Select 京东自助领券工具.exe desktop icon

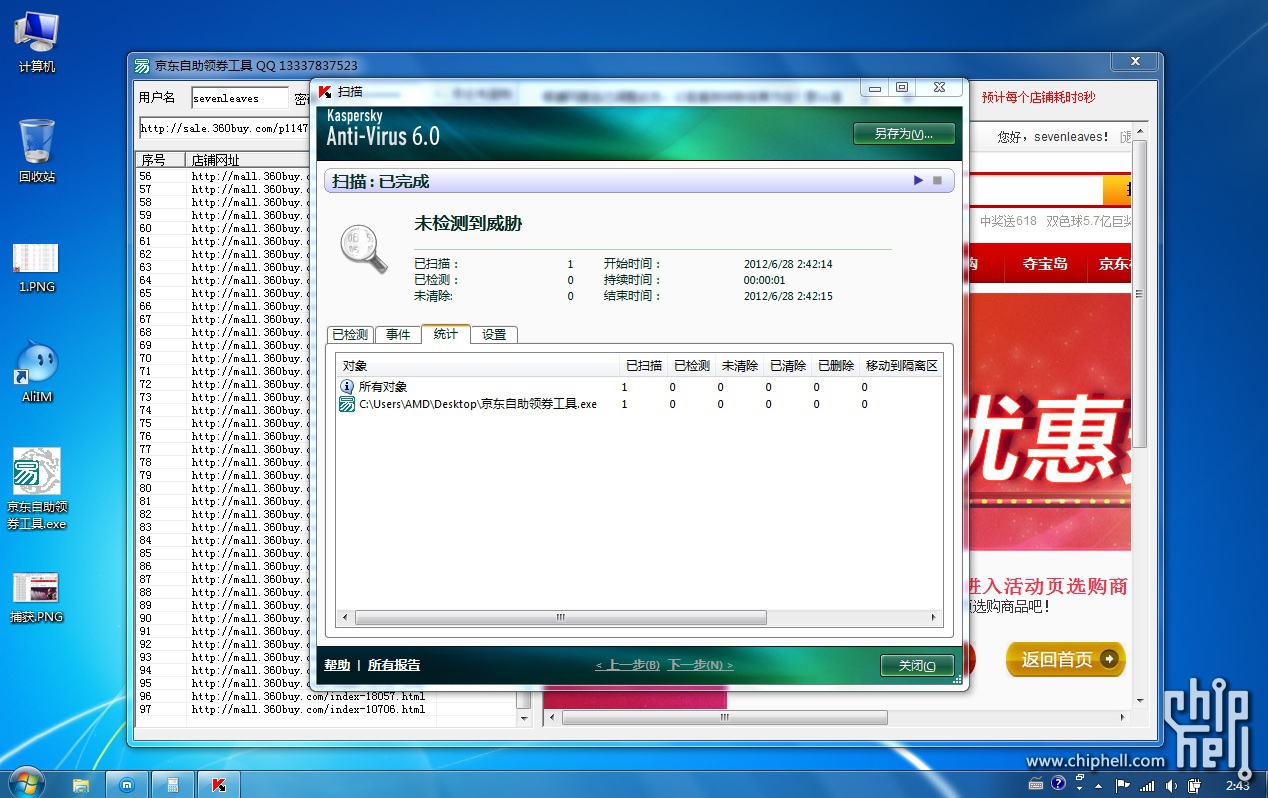pyautogui.click(x=37, y=489)
